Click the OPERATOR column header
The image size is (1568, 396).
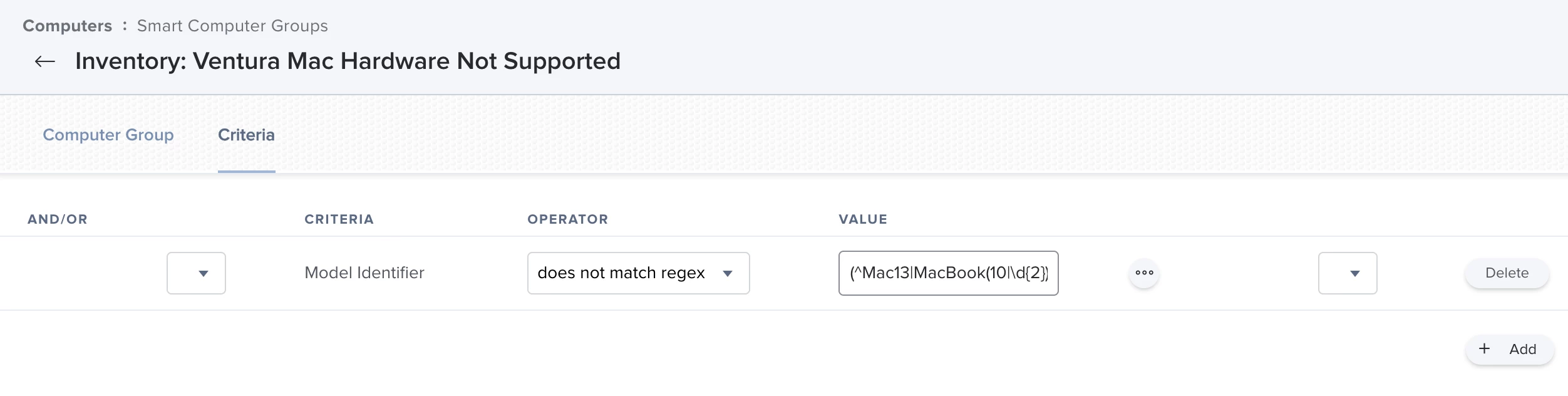(x=567, y=219)
